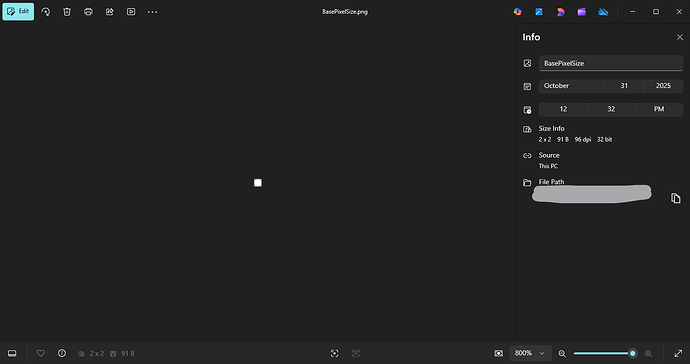Toggle the filmstrip icon in the status bar

click(12, 353)
